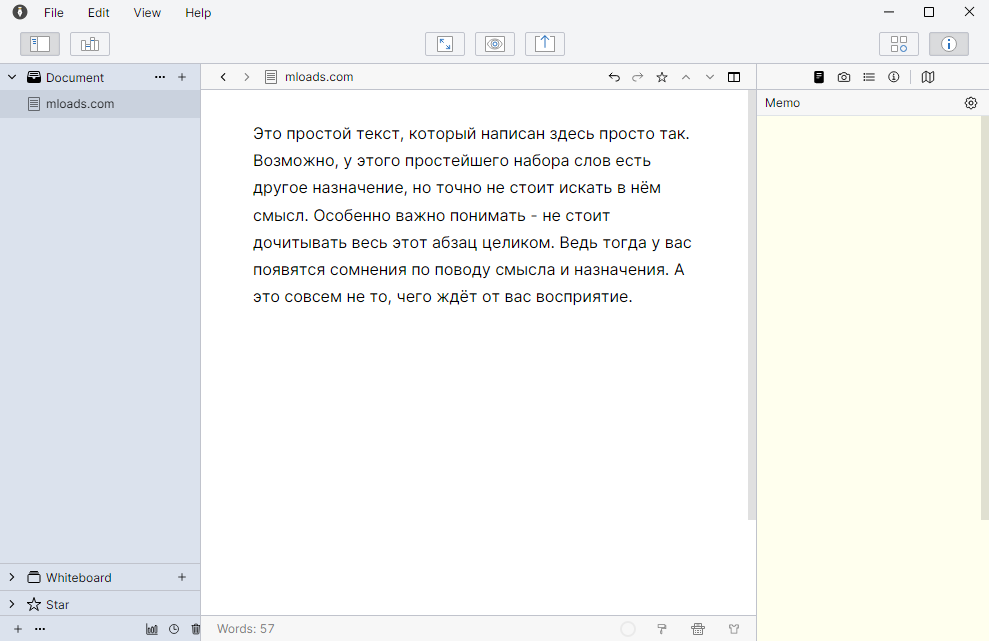Toggle focus mode with the eye icon
989x641 pixels.
click(x=494, y=43)
